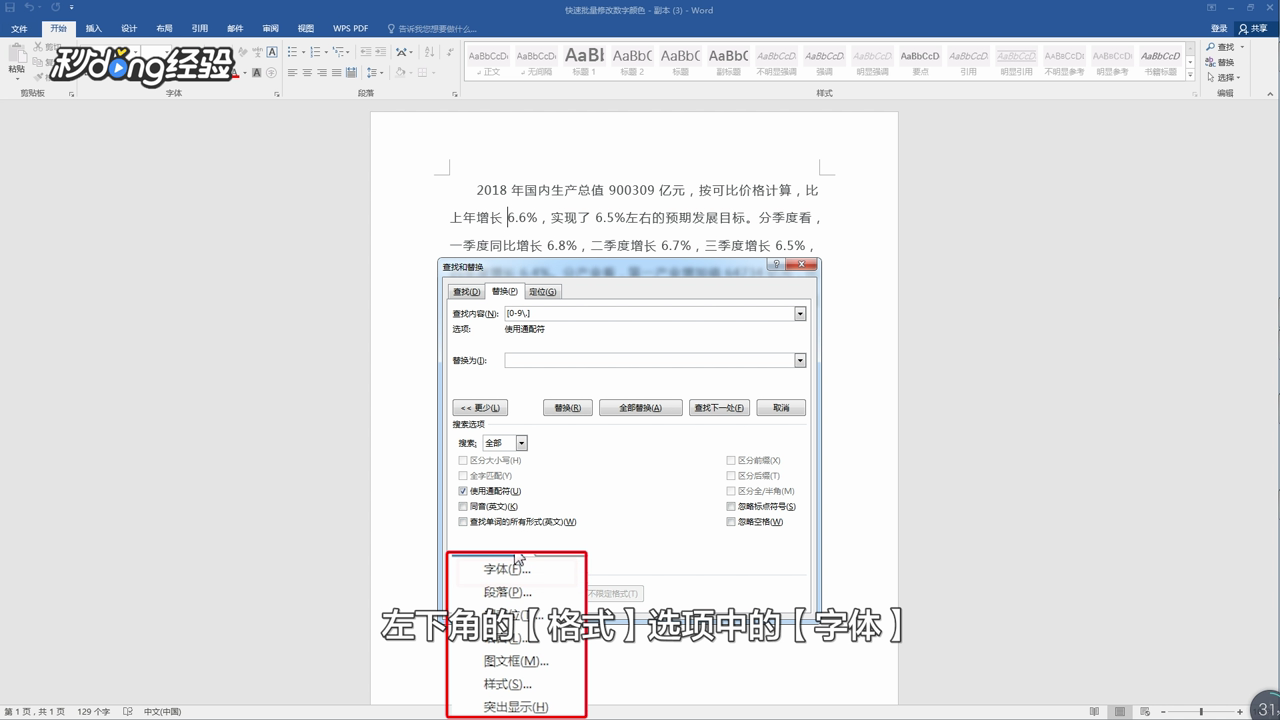Click the Share (共享) button
Image resolution: width=1280 pixels, height=720 pixels.
1254,29
